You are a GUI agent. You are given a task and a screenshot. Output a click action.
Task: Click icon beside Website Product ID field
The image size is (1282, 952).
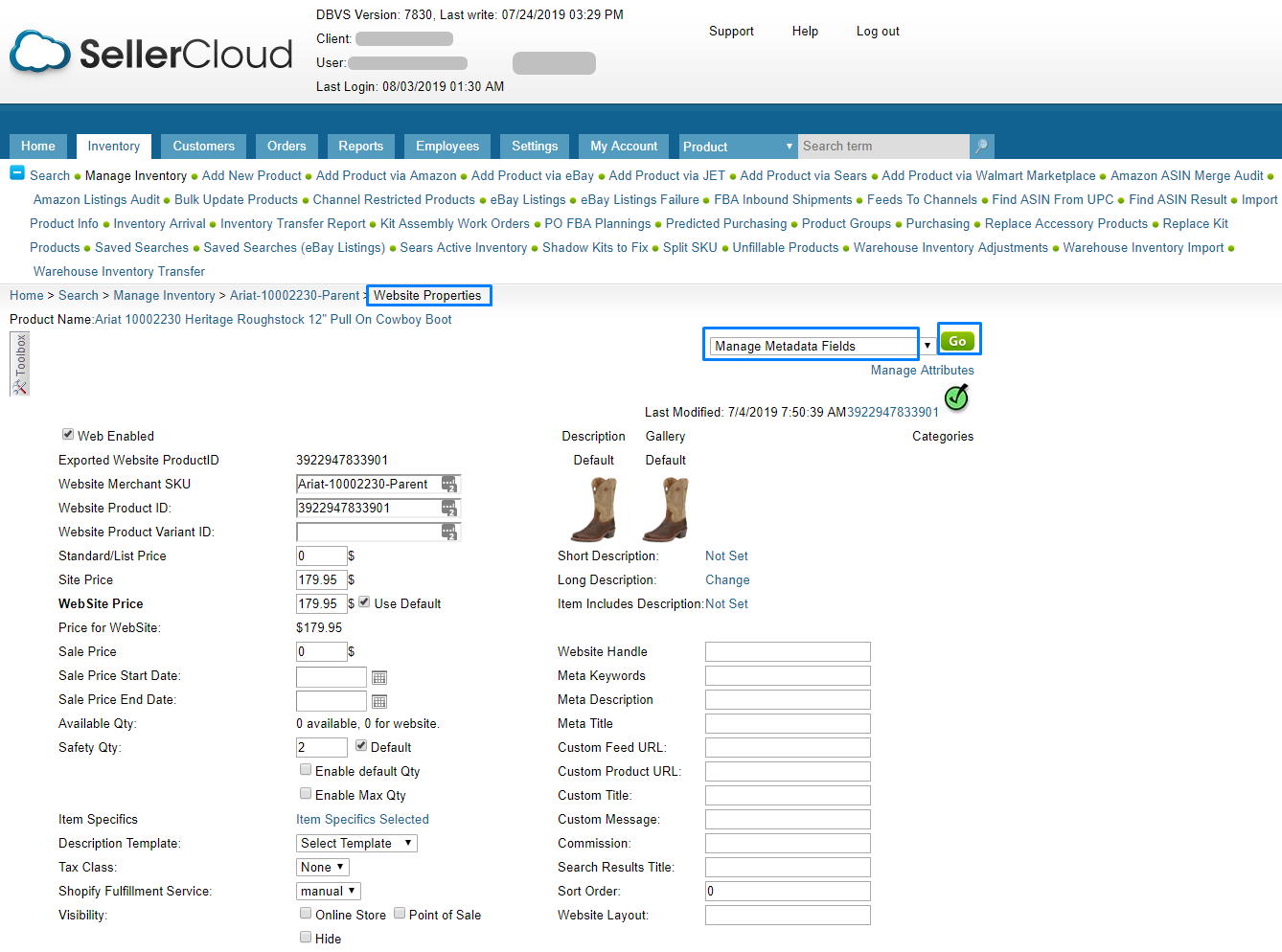tap(449, 509)
